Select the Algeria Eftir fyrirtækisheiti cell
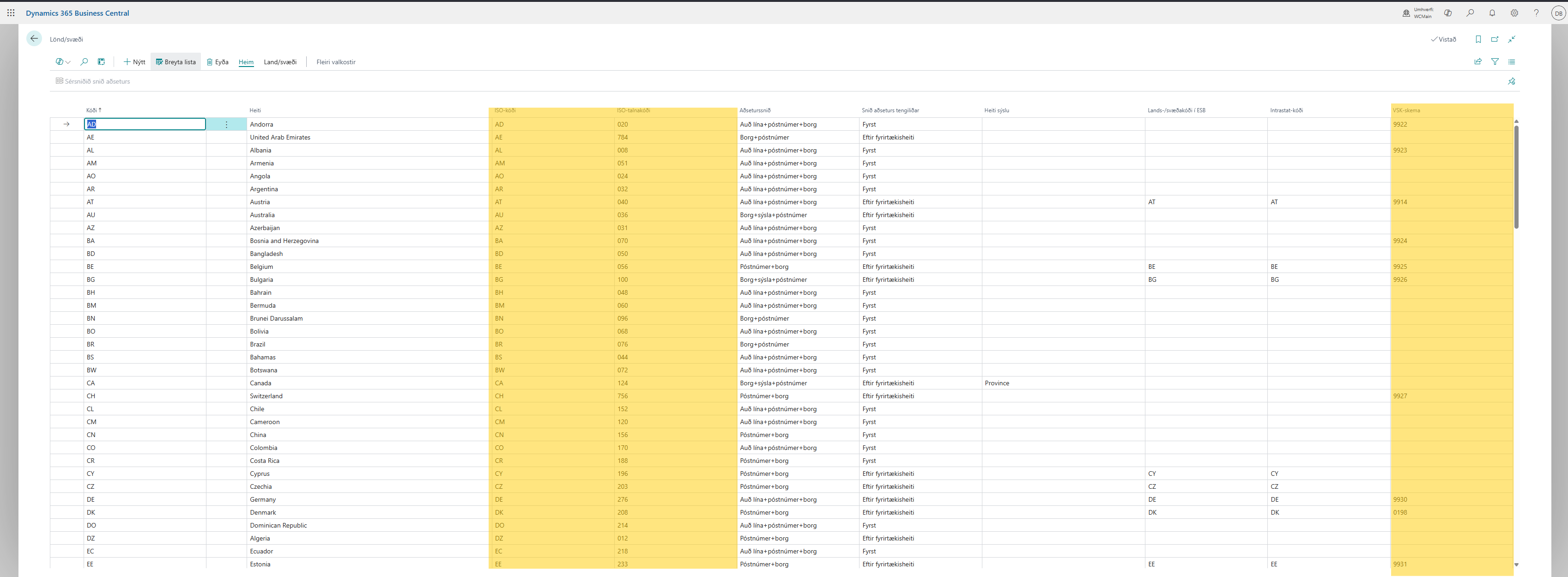 click(x=920, y=538)
